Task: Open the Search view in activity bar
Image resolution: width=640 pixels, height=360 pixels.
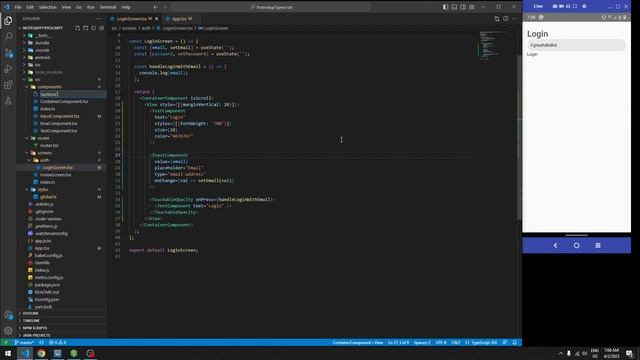Action: [8, 36]
